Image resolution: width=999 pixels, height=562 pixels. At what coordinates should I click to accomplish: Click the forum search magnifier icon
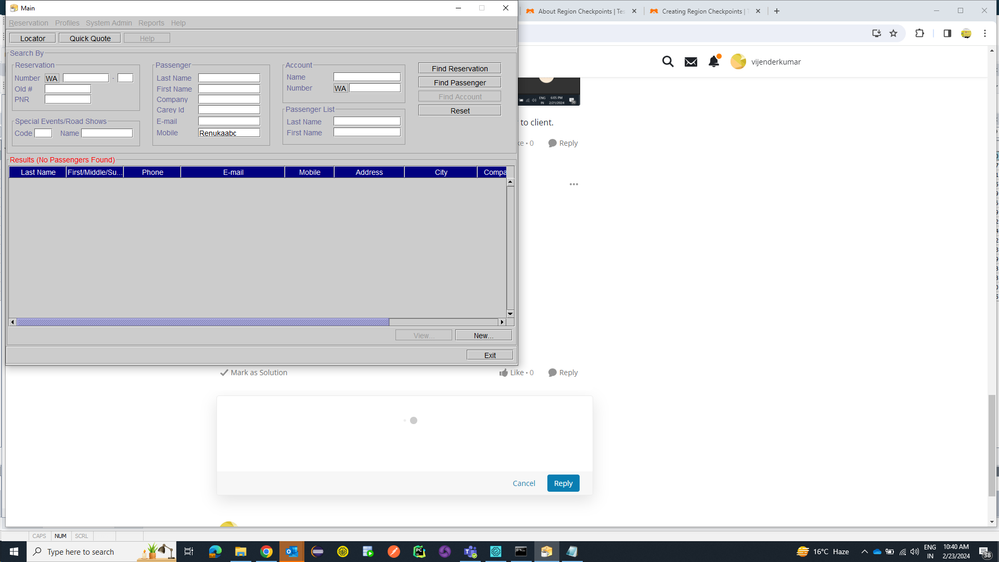coord(667,61)
